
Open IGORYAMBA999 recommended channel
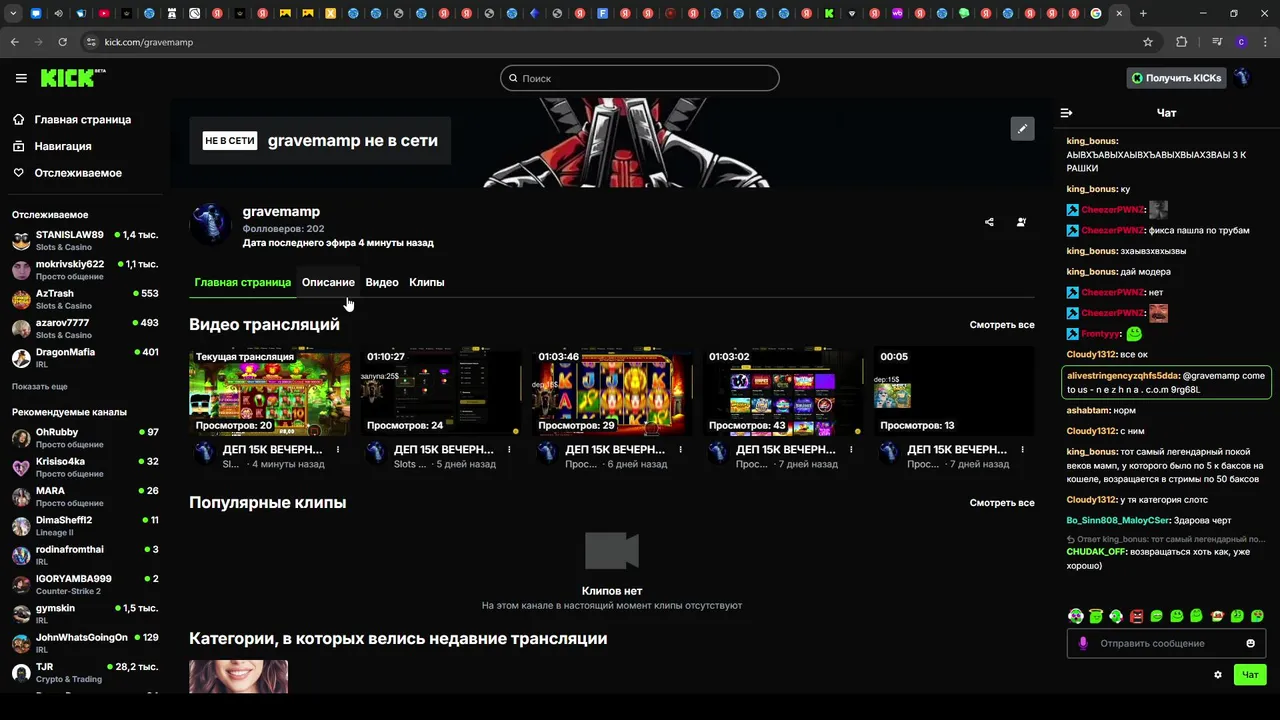pos(85,584)
